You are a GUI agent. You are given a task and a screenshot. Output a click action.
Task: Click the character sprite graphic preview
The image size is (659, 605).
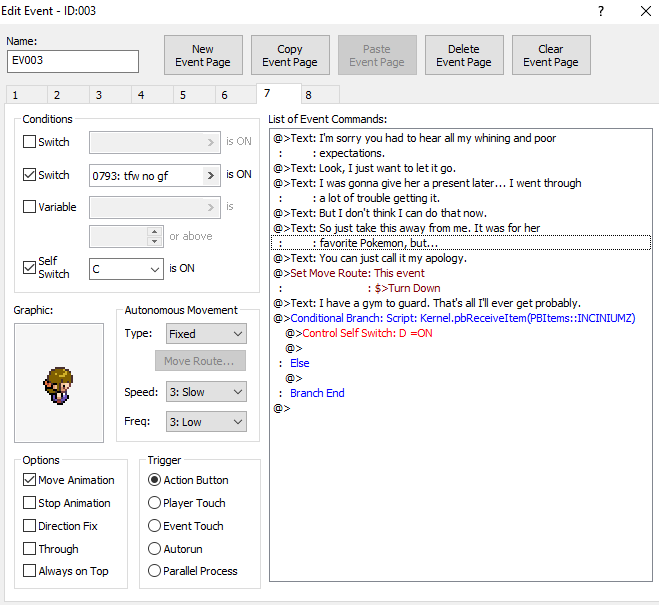[x=59, y=382]
